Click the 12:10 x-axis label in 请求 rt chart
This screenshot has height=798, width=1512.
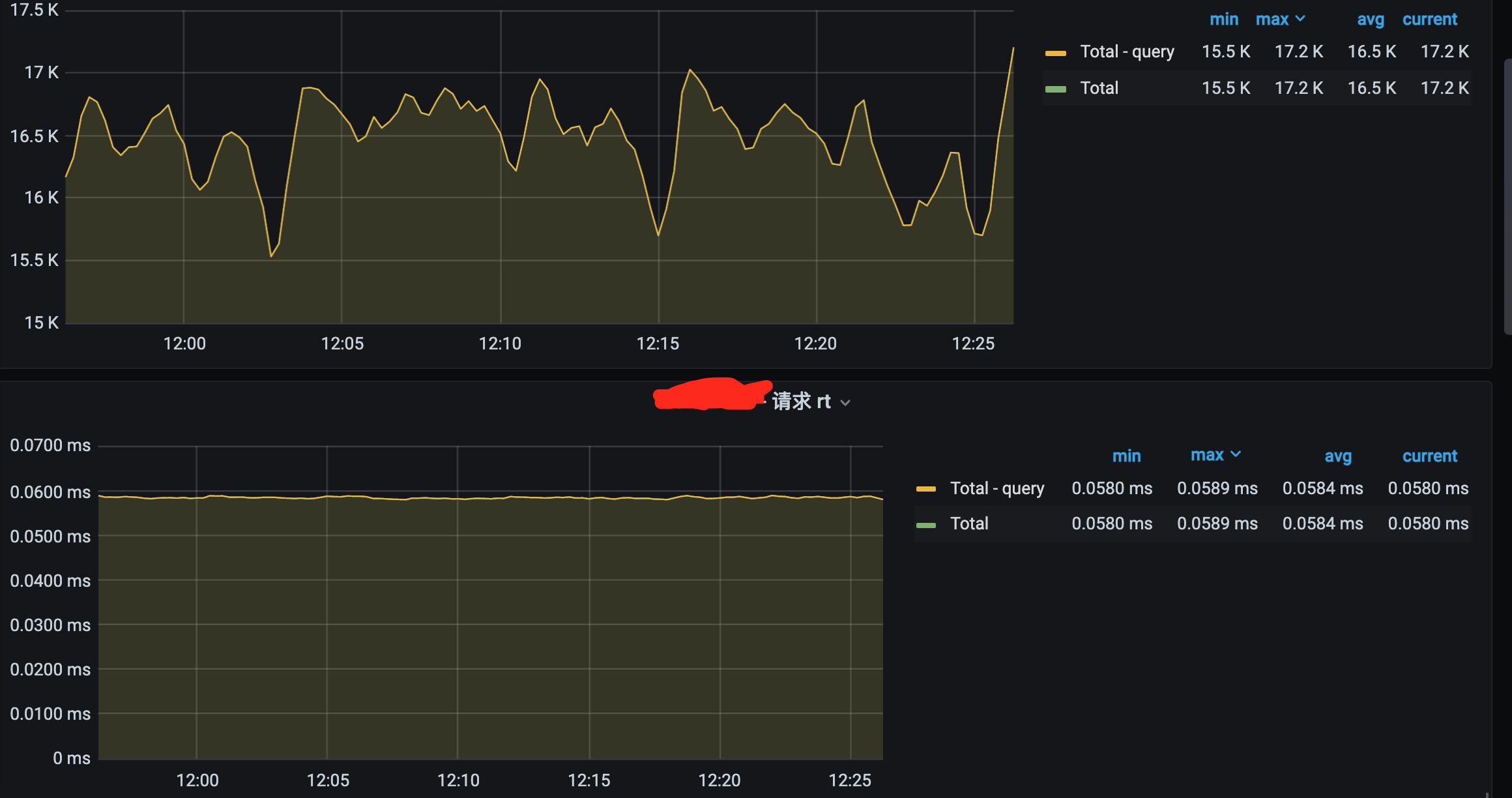(x=458, y=780)
